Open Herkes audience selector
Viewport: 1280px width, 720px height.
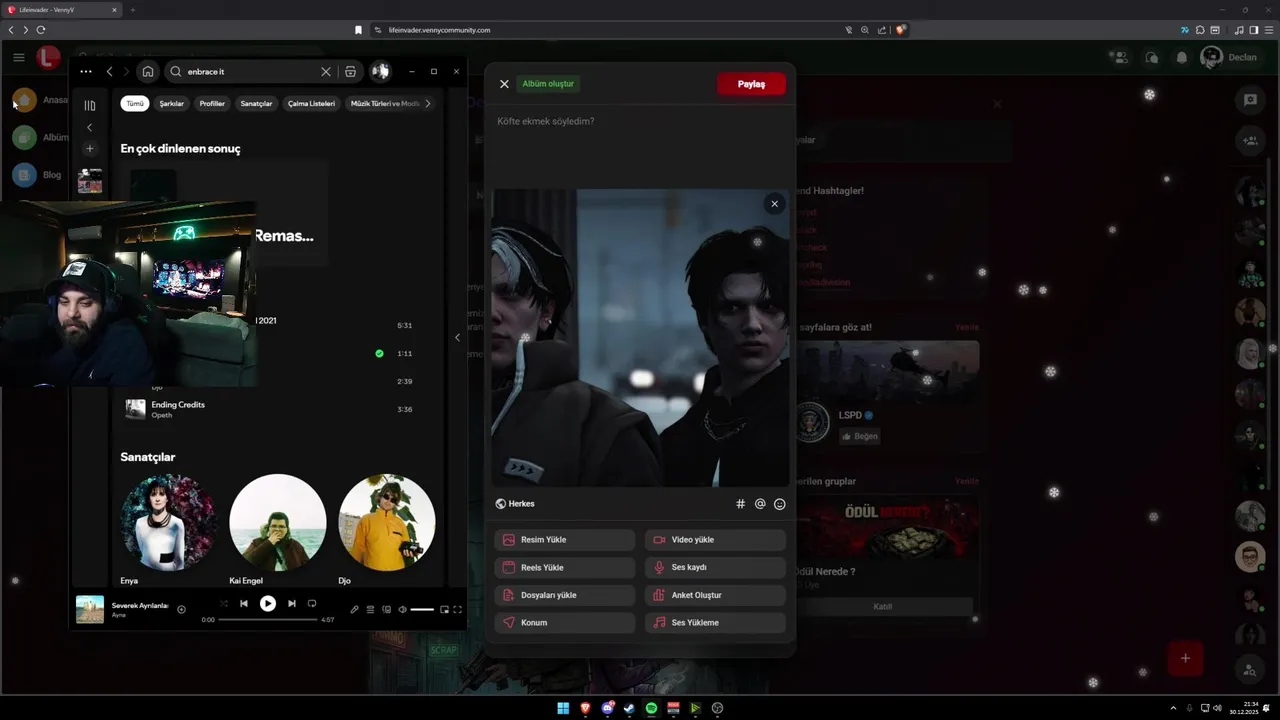tap(515, 504)
